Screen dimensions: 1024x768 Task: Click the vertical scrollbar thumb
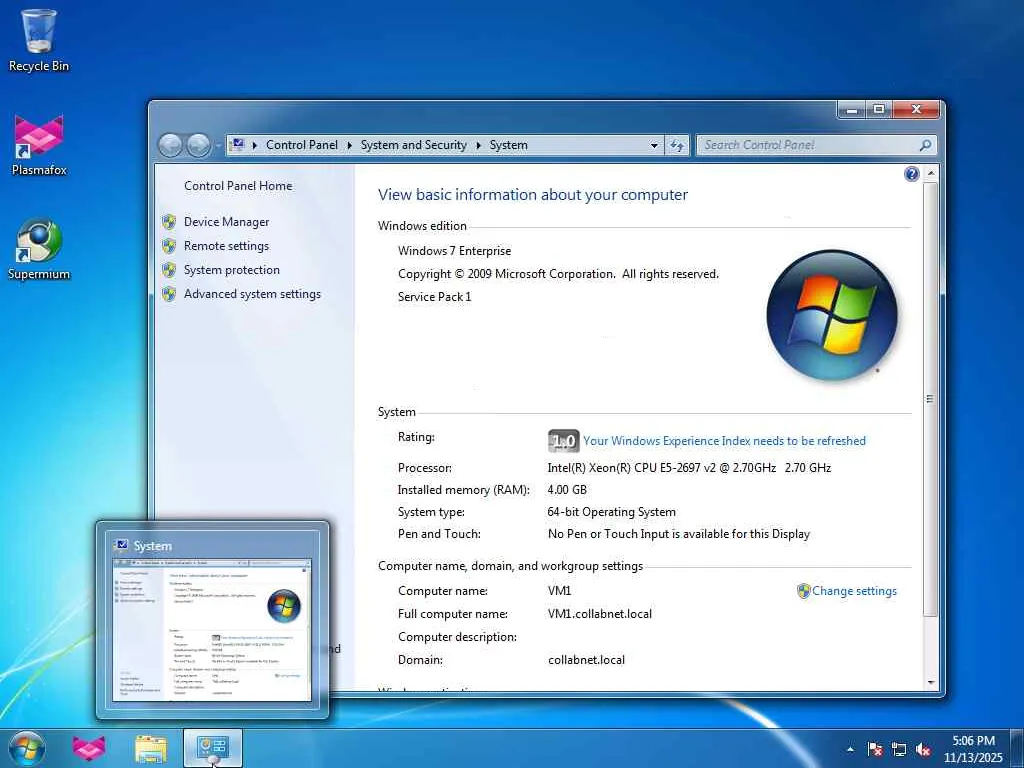click(x=930, y=399)
